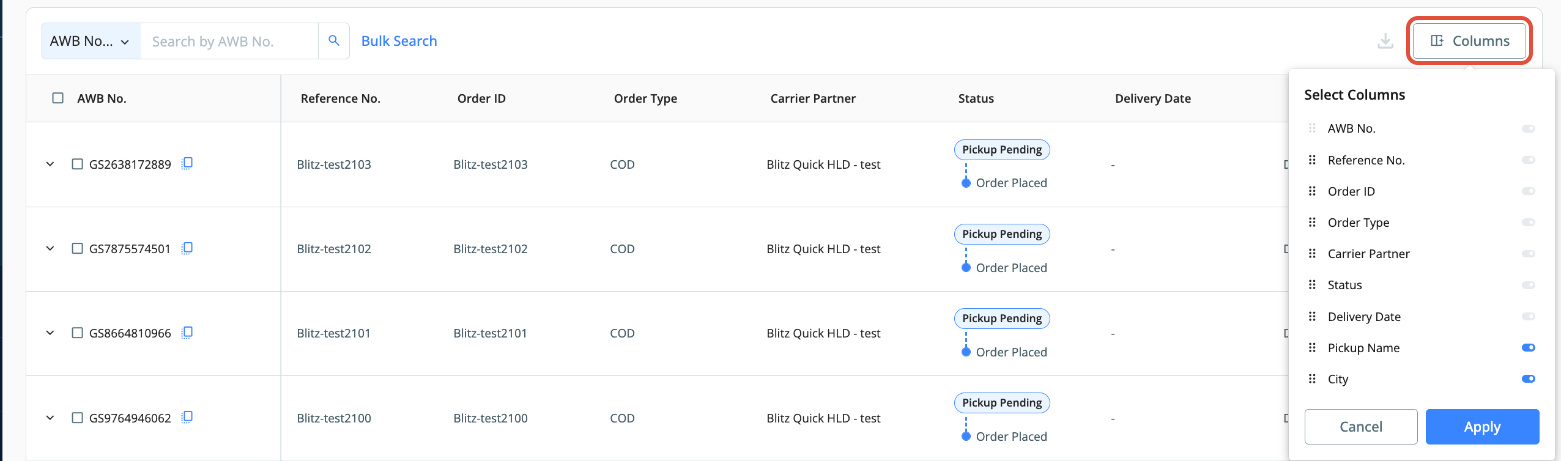Click drag handle icon beside Status column
The width and height of the screenshot is (1561, 461).
click(1312, 285)
